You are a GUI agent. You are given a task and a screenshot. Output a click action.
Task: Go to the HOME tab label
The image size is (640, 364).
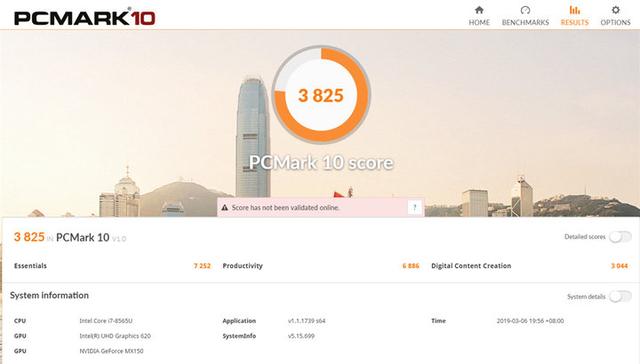(479, 22)
